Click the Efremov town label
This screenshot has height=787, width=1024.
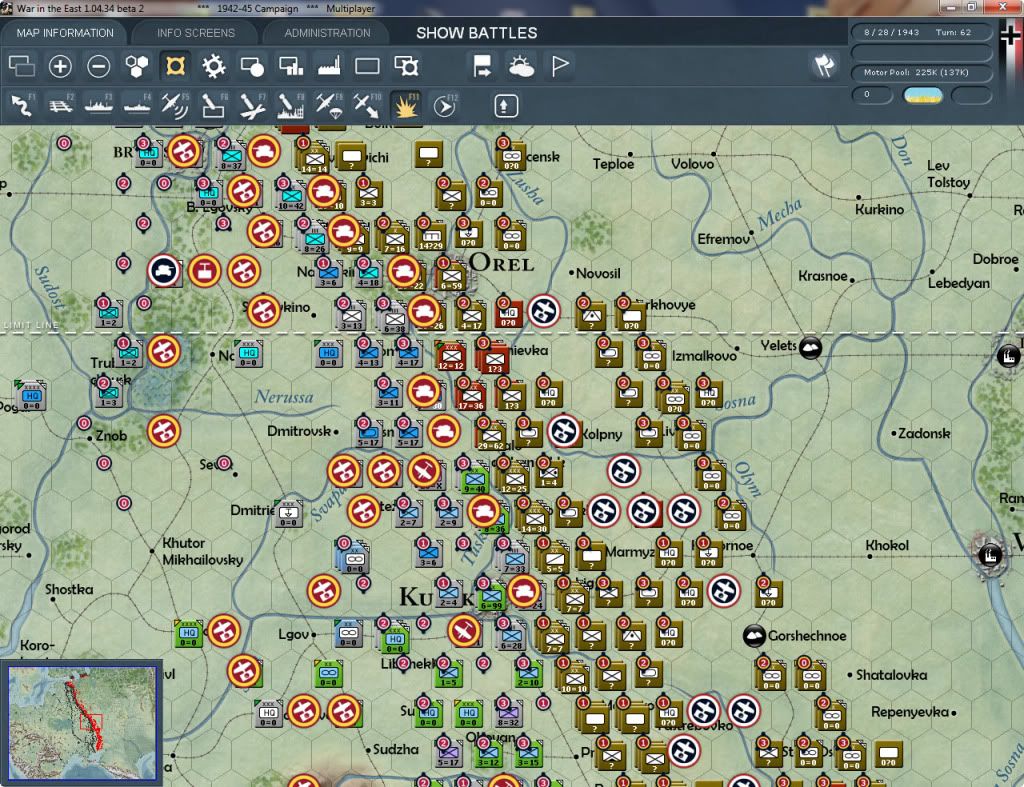723,239
